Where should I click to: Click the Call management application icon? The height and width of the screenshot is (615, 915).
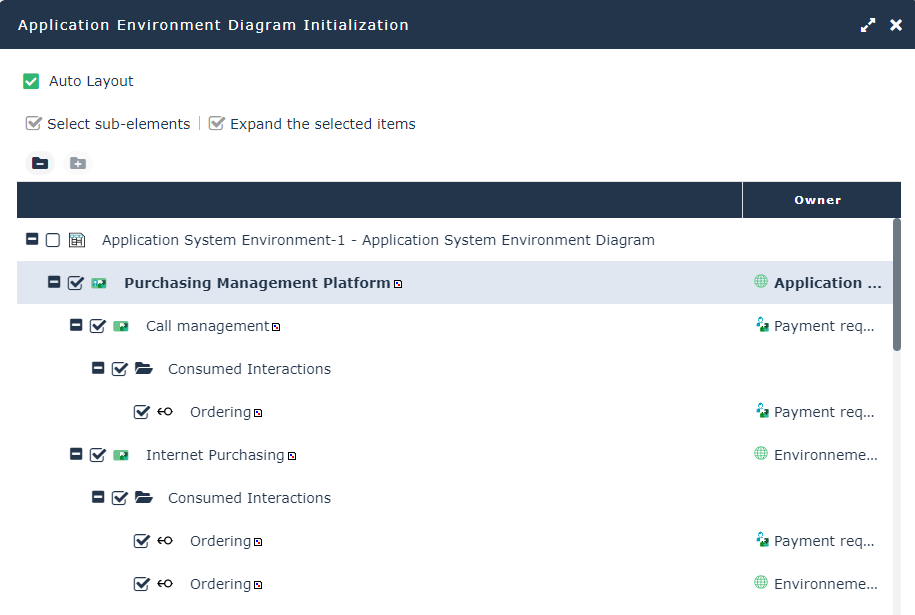click(x=121, y=326)
